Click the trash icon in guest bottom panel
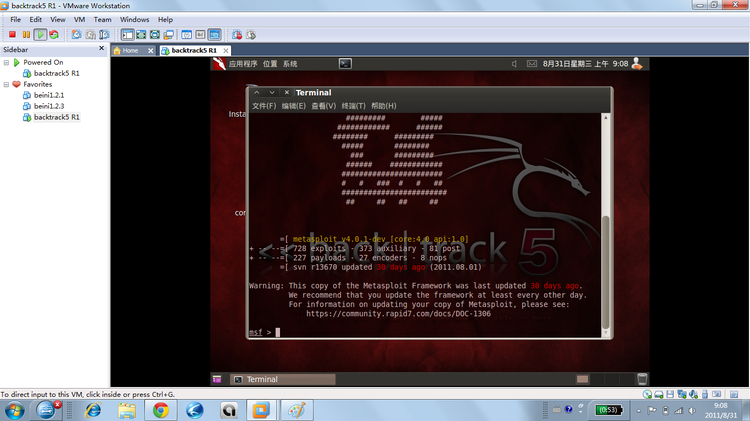 642,379
